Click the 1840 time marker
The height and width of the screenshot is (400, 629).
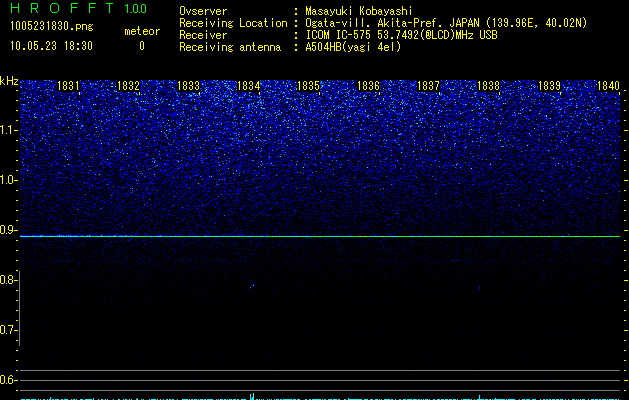(609, 85)
